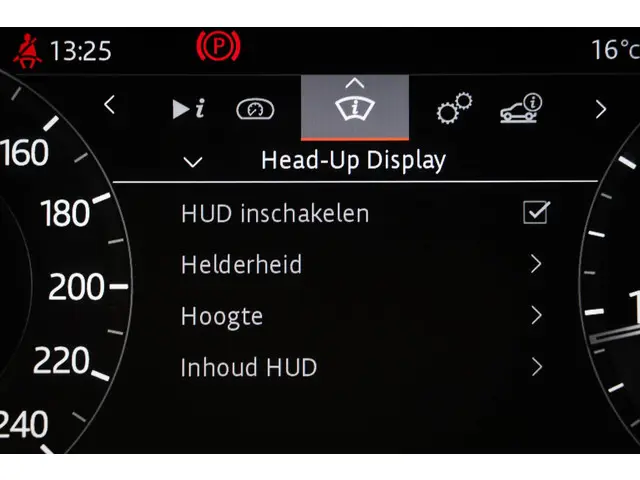Click the 13:25 clock display

[x=80, y=51]
